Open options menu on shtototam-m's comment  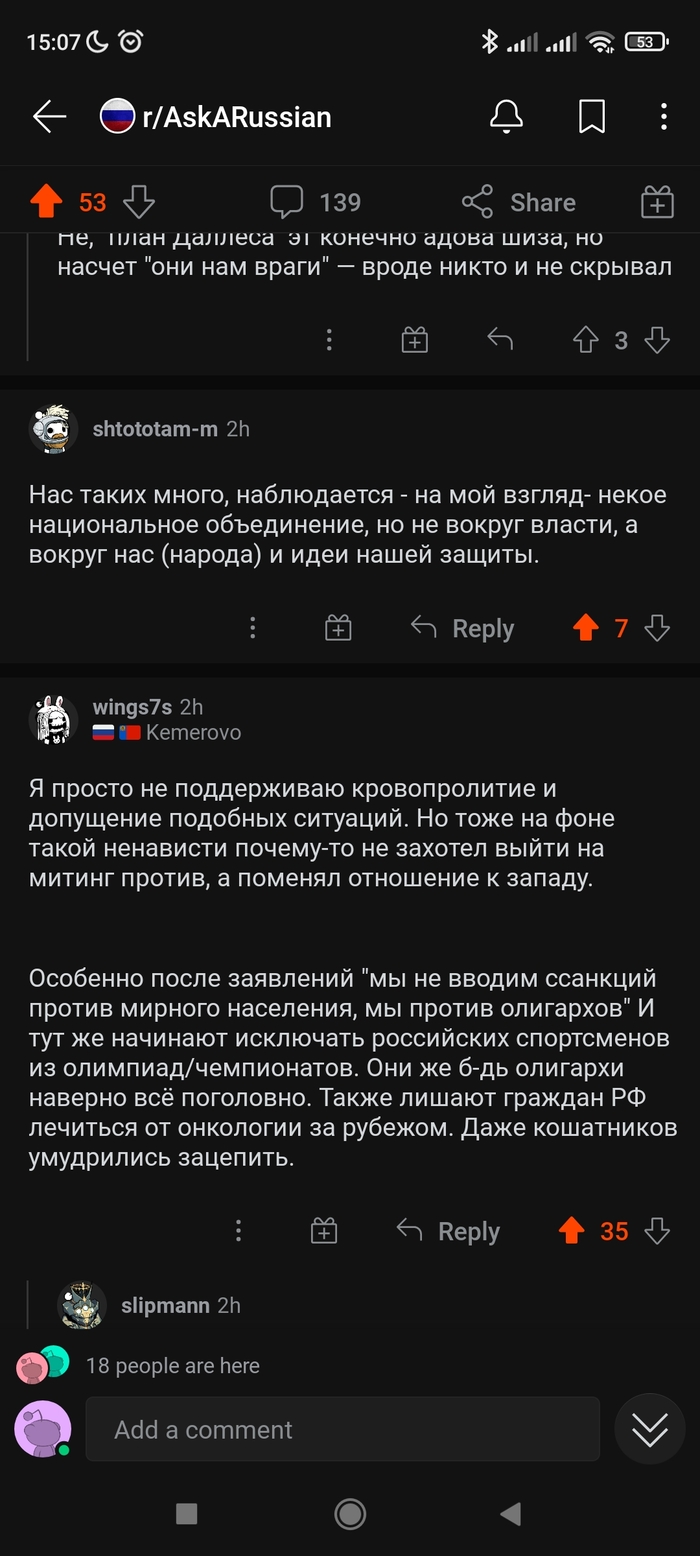click(253, 628)
